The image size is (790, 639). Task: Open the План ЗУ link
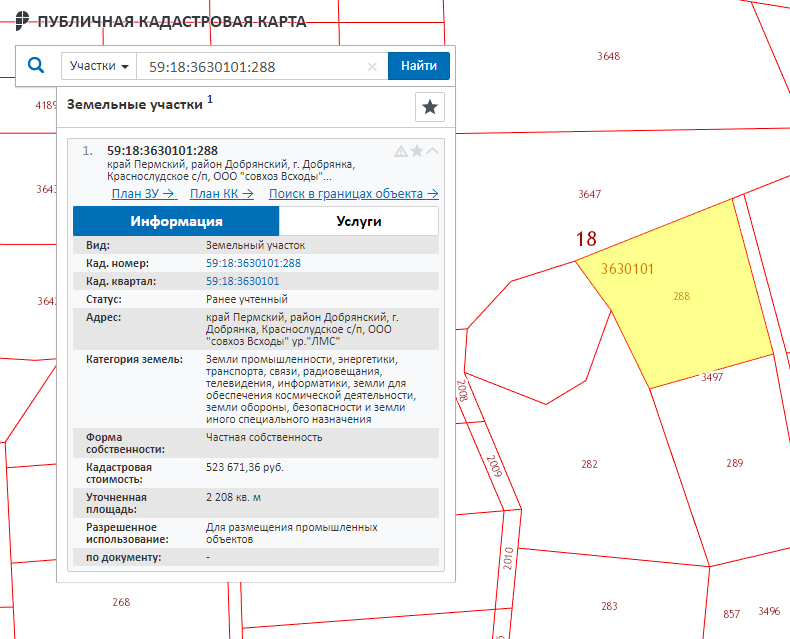click(x=144, y=194)
